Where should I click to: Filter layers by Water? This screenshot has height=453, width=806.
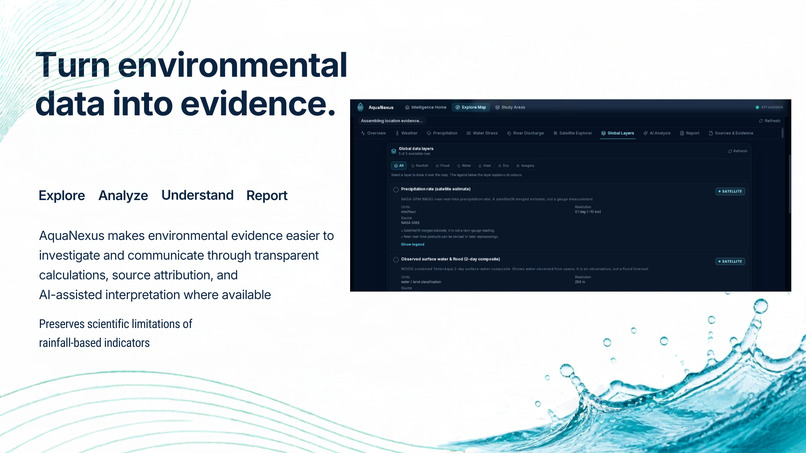[x=464, y=166]
